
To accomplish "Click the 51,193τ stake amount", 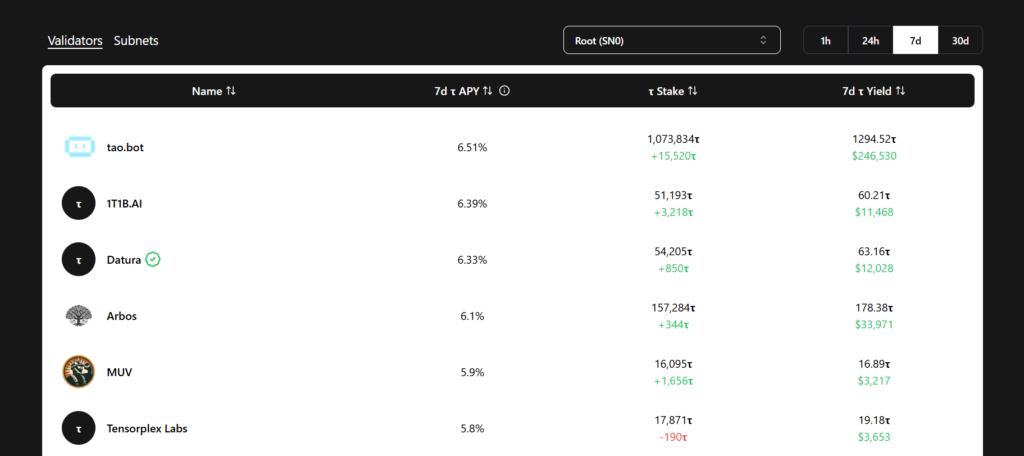I will point(673,195).
